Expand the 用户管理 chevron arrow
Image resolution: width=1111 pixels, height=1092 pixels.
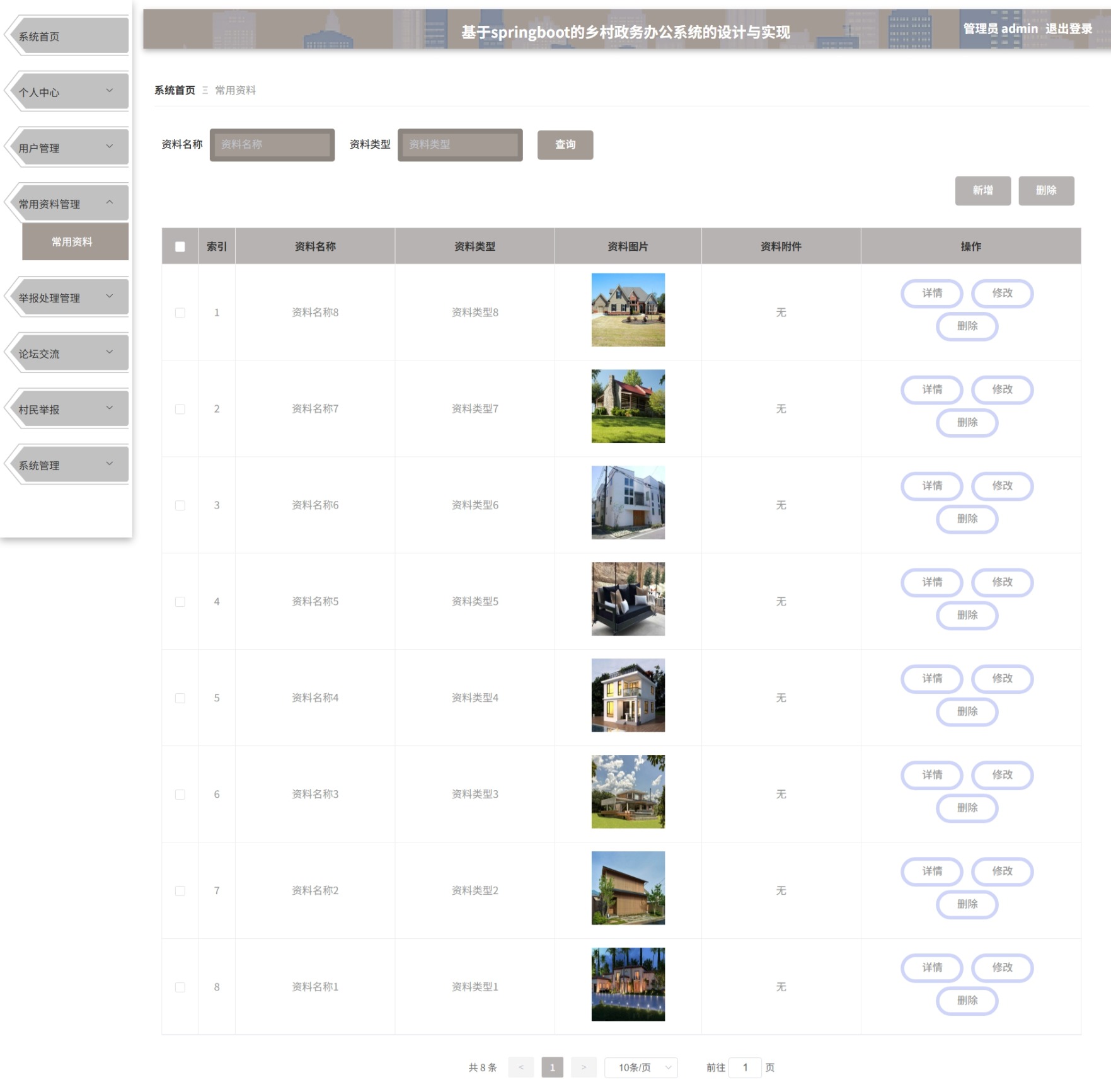[110, 147]
